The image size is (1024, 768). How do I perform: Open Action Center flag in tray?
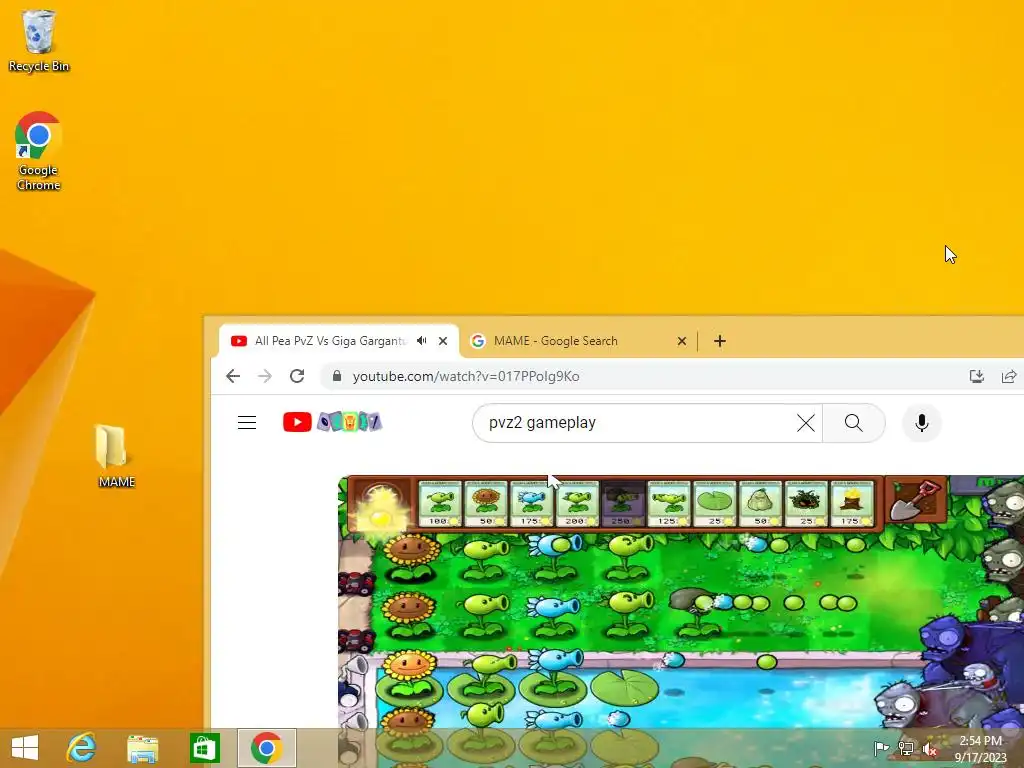coord(881,748)
